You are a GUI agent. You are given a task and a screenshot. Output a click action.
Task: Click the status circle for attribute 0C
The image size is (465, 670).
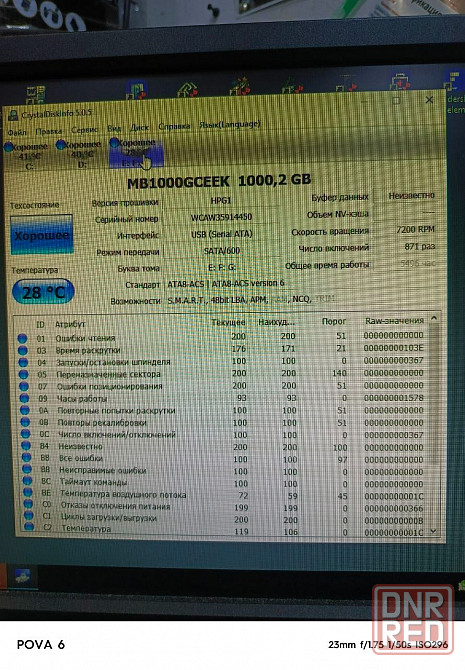(x=26, y=434)
